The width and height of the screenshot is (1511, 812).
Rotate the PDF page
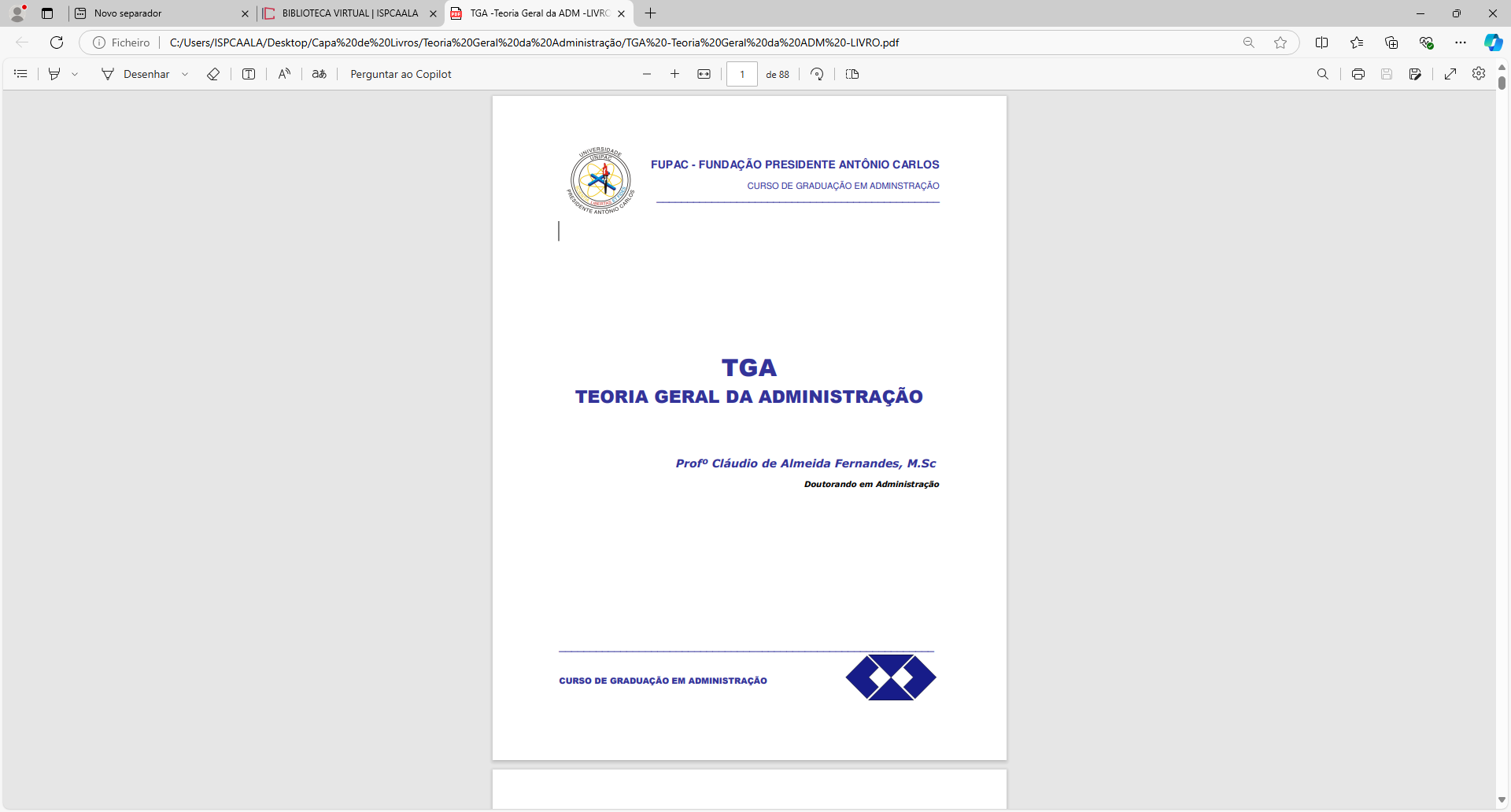[817, 74]
